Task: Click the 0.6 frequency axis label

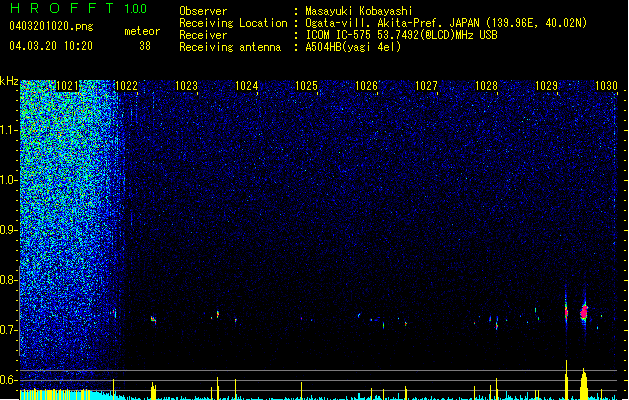Action: 8,380
